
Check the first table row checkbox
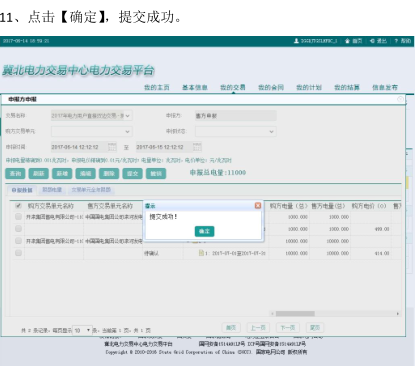(x=18, y=217)
